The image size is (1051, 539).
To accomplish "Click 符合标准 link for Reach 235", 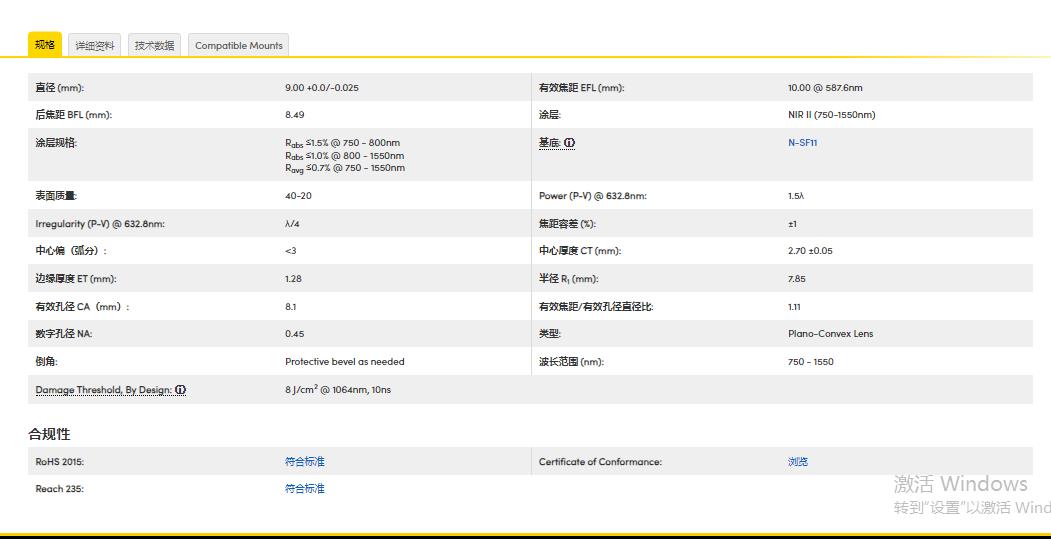I will point(305,489).
